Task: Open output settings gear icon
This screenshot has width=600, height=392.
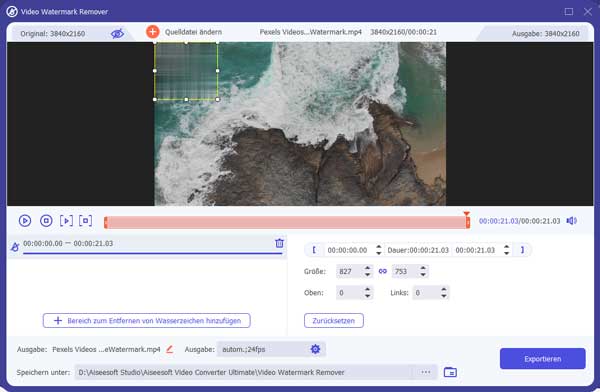Action: 315,349
